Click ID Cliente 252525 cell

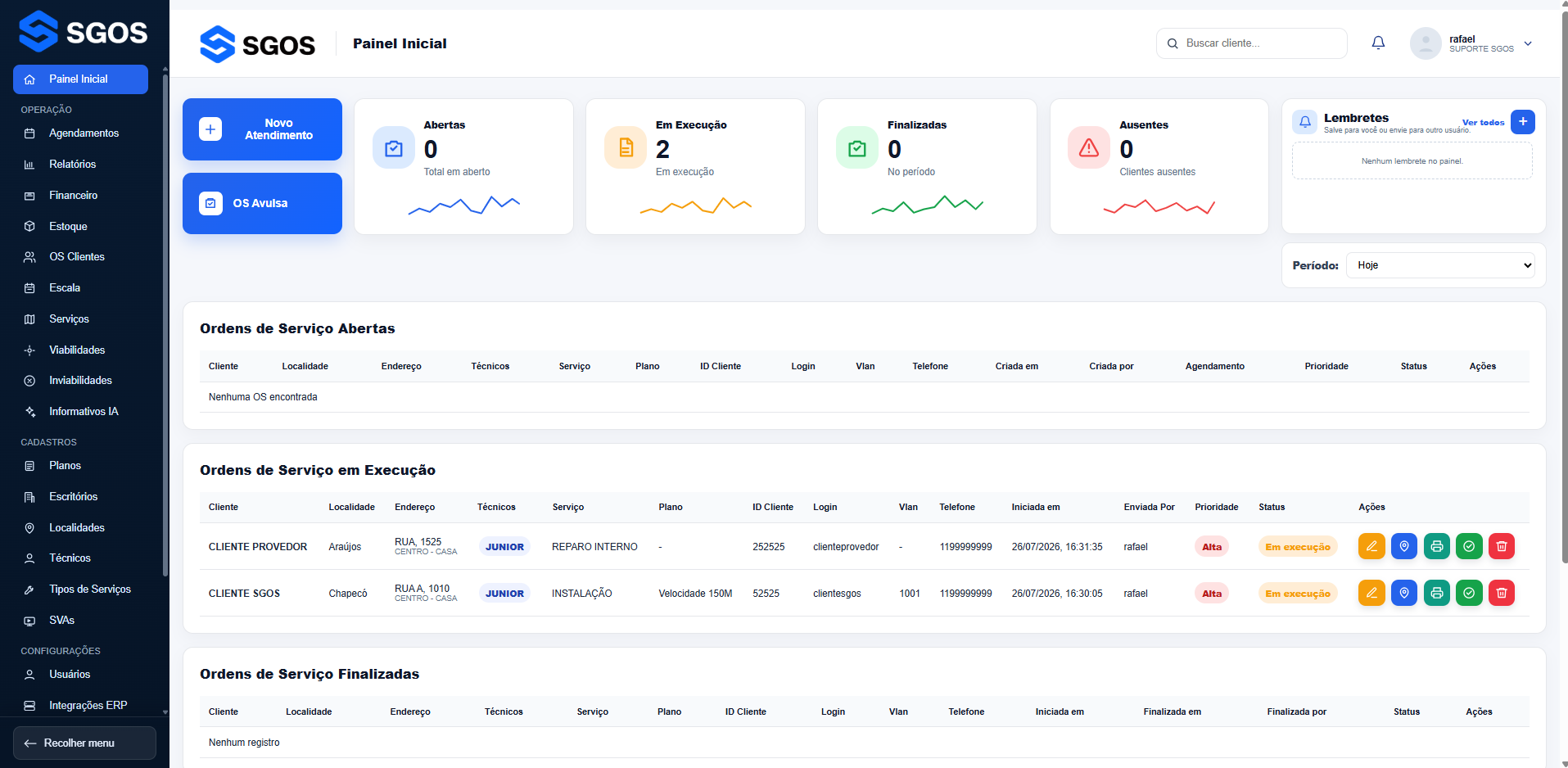coord(769,547)
